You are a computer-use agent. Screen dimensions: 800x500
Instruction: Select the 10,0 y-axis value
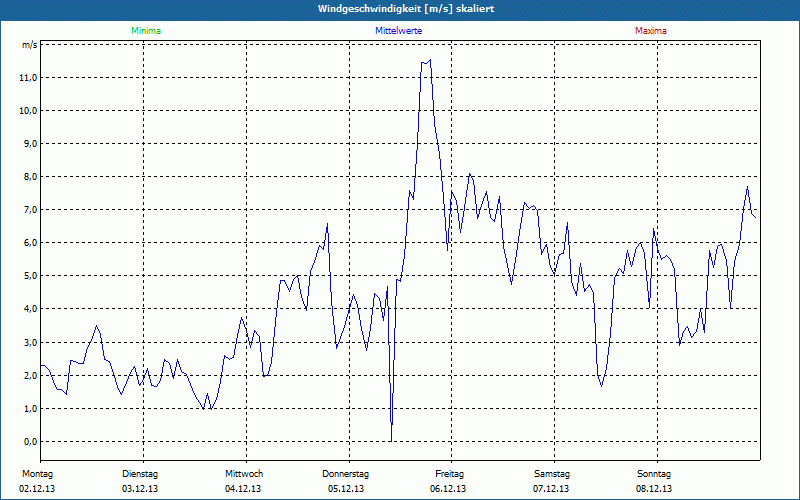pos(29,111)
